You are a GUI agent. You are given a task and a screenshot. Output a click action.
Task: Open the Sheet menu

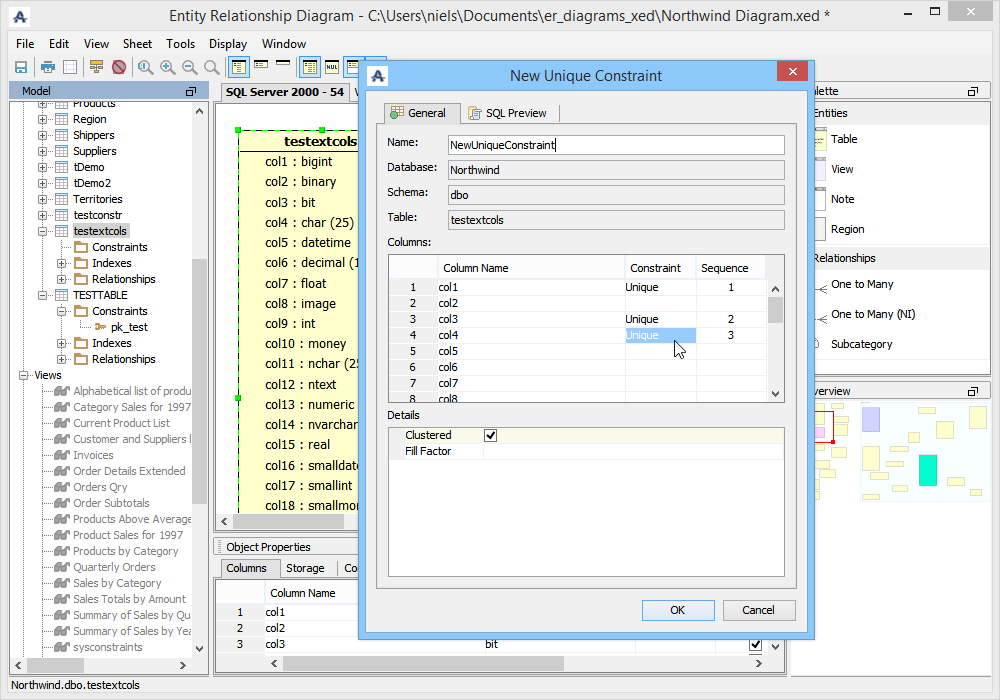tap(137, 44)
